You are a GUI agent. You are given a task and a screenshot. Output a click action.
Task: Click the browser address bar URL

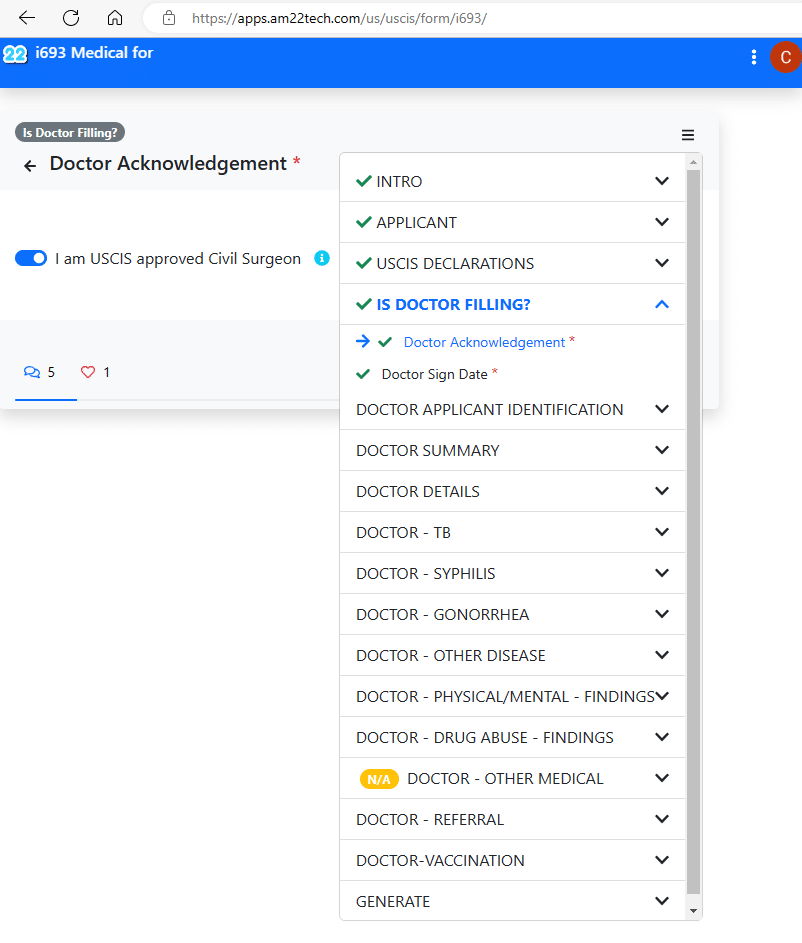tap(340, 18)
